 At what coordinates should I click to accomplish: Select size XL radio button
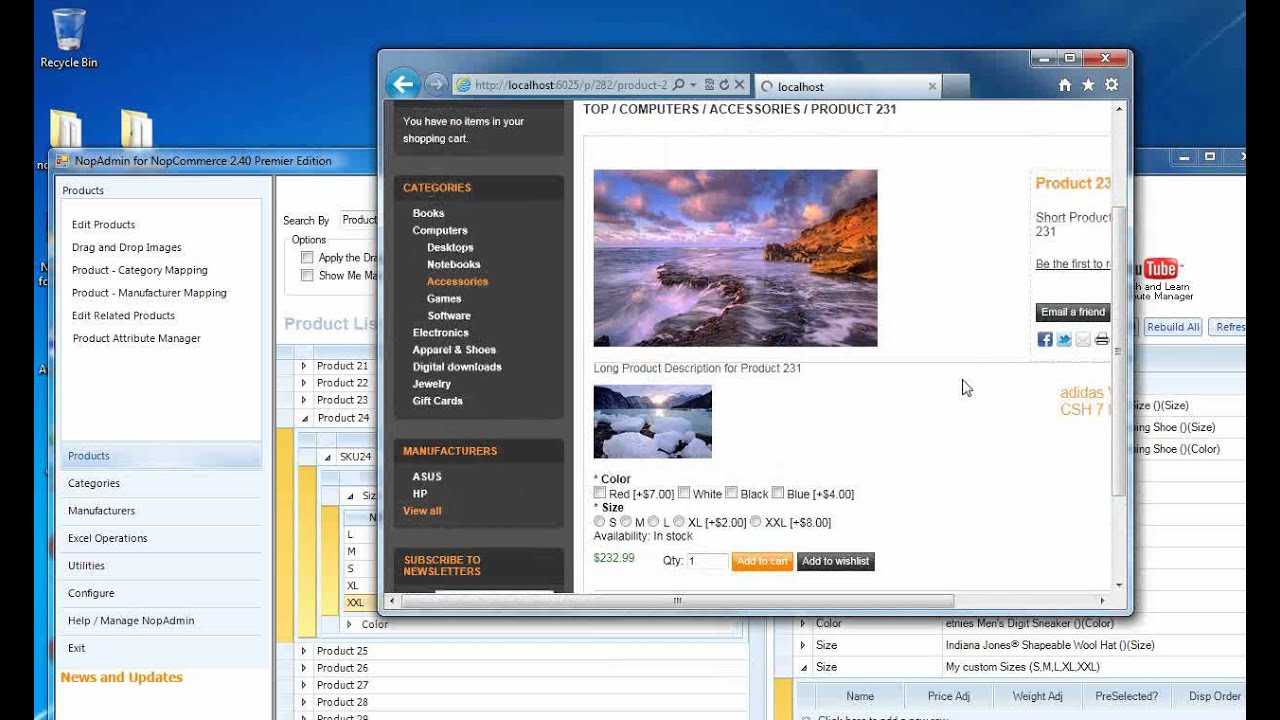click(x=679, y=521)
